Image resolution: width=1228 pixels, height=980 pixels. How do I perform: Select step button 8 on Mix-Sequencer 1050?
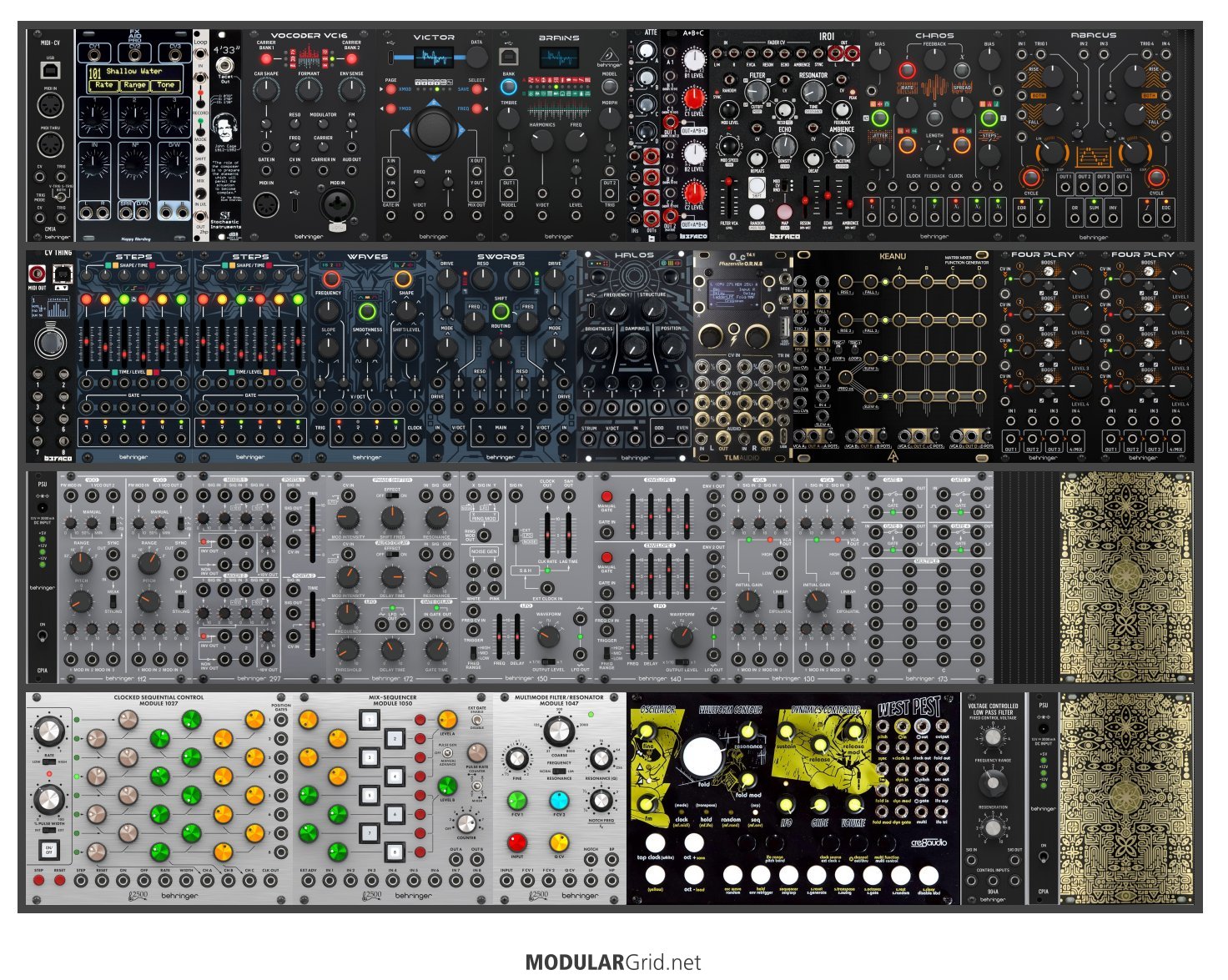[x=394, y=852]
